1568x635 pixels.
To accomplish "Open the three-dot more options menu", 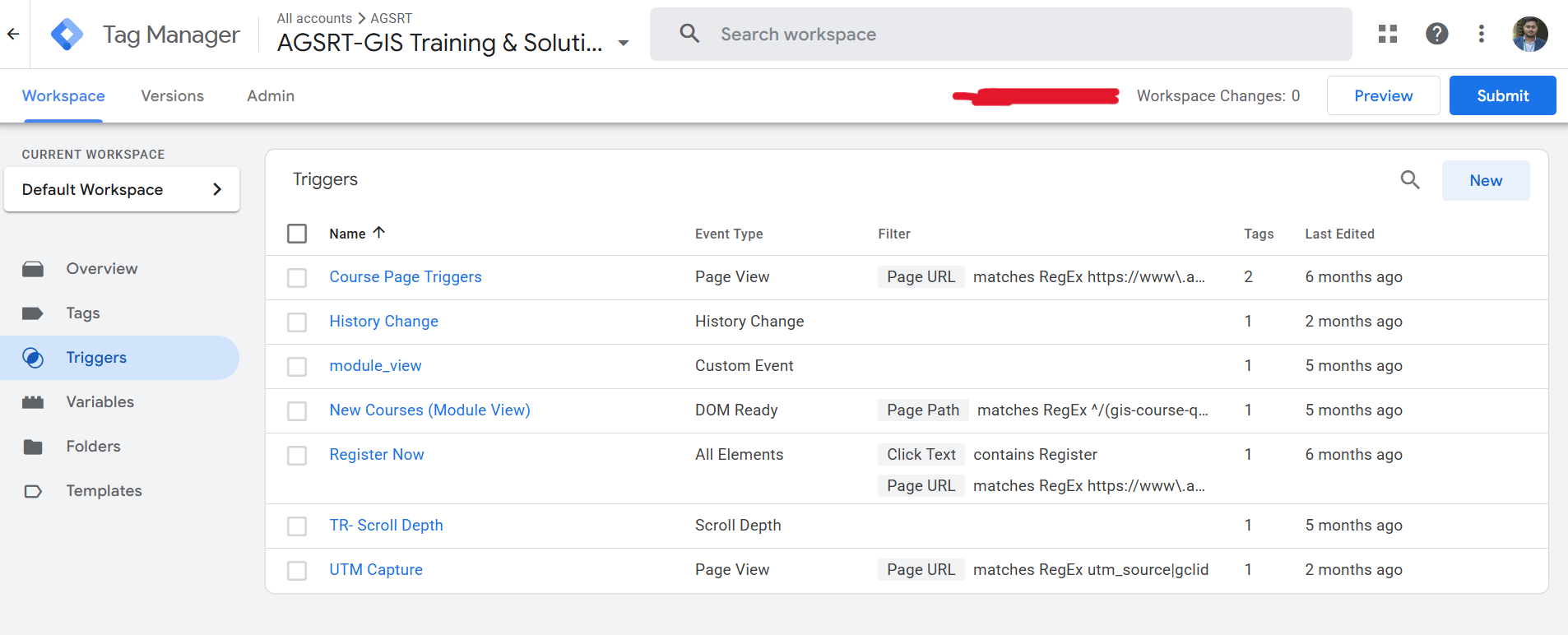I will click(1482, 34).
